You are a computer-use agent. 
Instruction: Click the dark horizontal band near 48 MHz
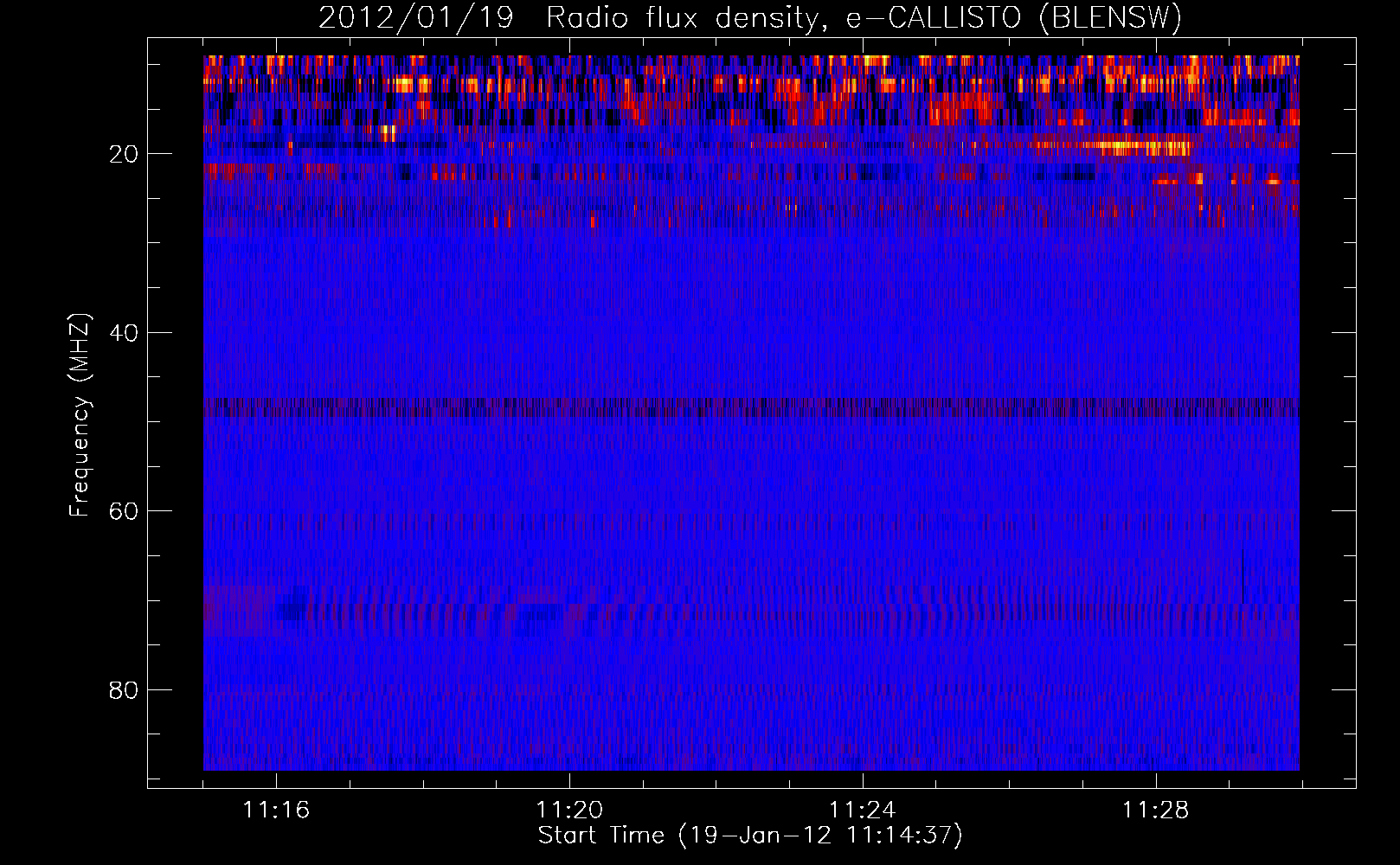coord(751,407)
